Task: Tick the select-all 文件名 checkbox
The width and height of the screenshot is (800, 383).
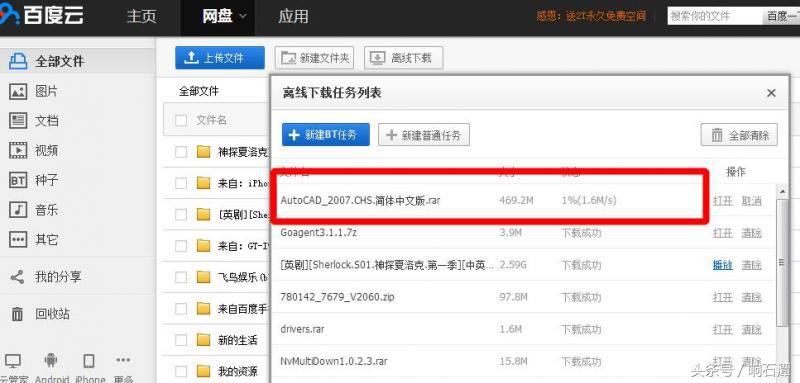Action: click(x=181, y=120)
